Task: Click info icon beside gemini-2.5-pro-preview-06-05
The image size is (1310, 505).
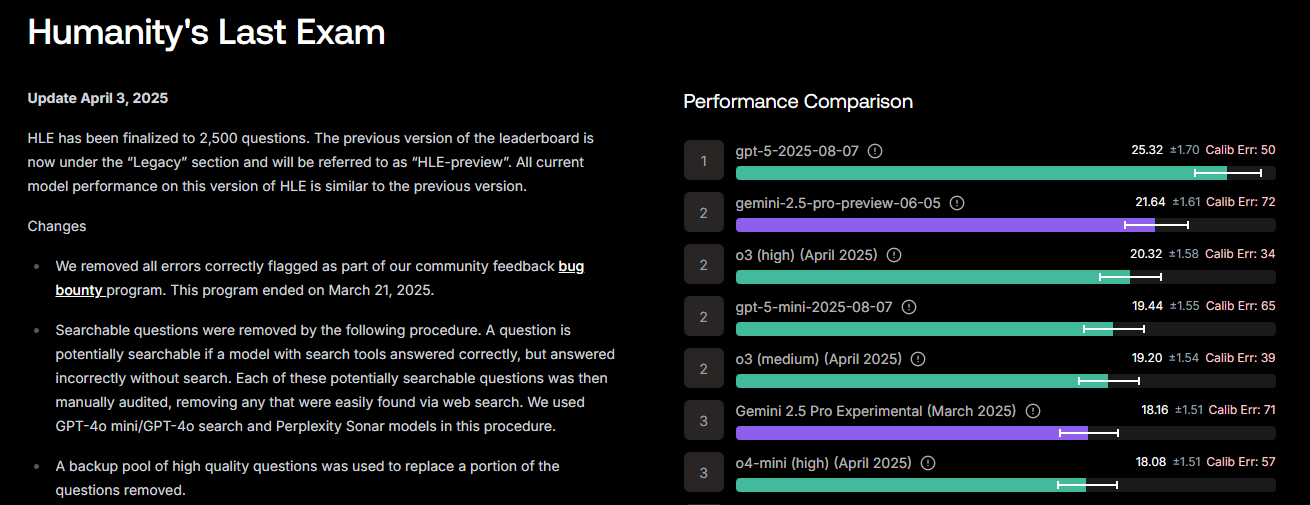Action: tap(957, 203)
